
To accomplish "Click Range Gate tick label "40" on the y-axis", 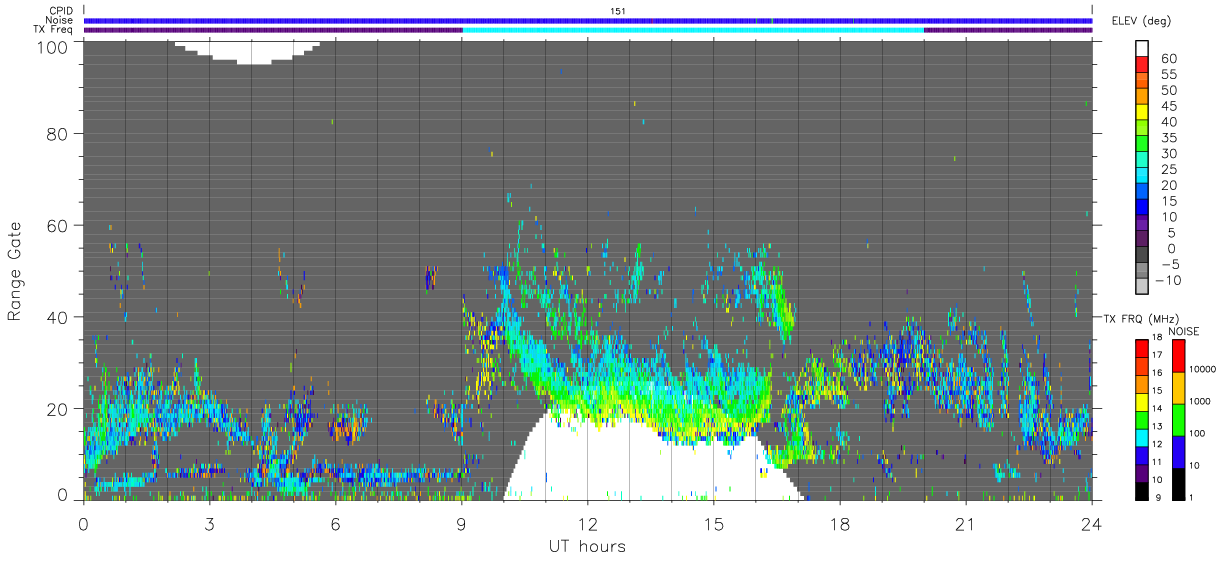I will (x=57, y=317).
